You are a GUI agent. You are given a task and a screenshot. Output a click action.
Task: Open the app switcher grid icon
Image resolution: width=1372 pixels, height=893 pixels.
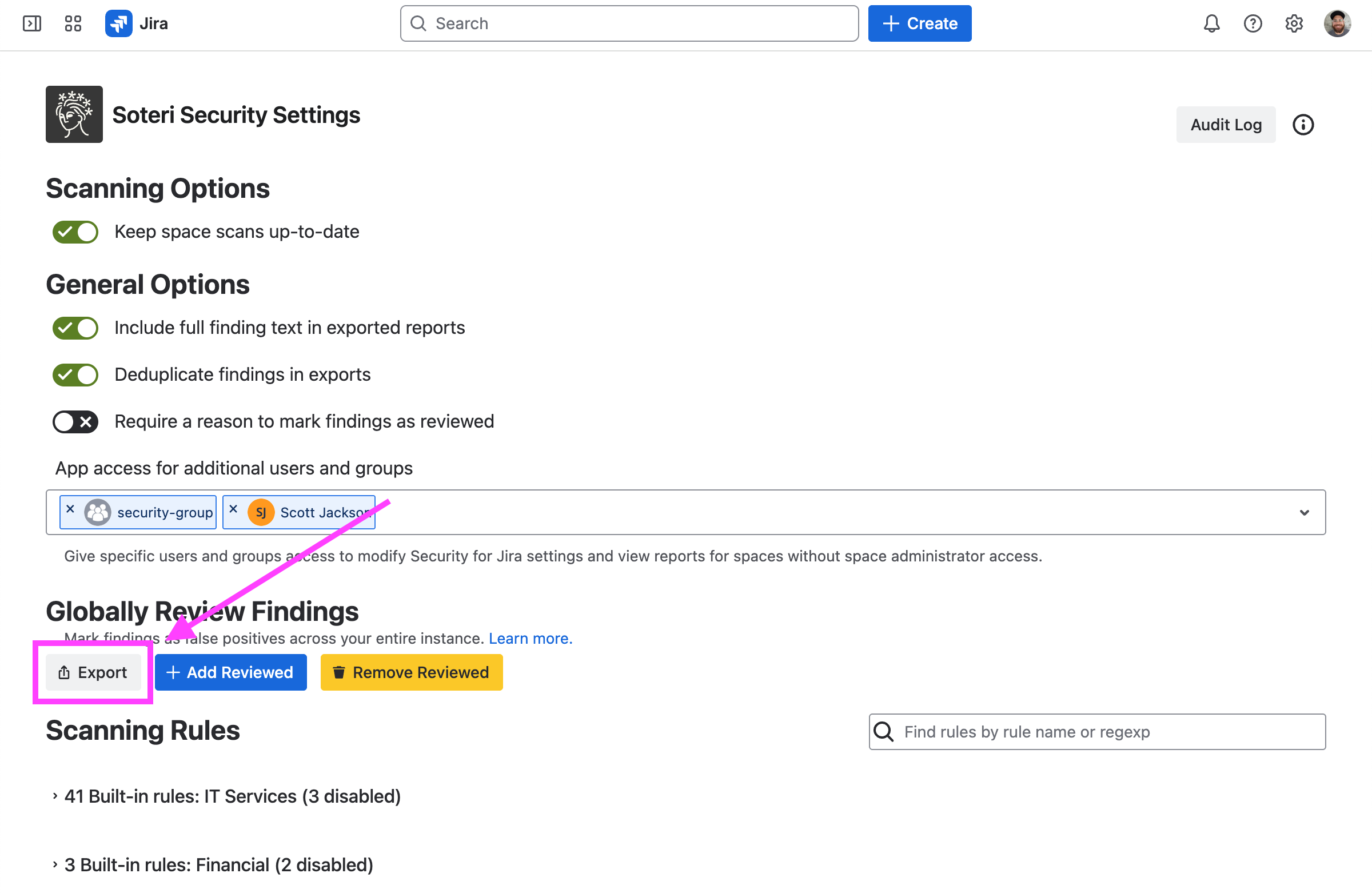73,23
